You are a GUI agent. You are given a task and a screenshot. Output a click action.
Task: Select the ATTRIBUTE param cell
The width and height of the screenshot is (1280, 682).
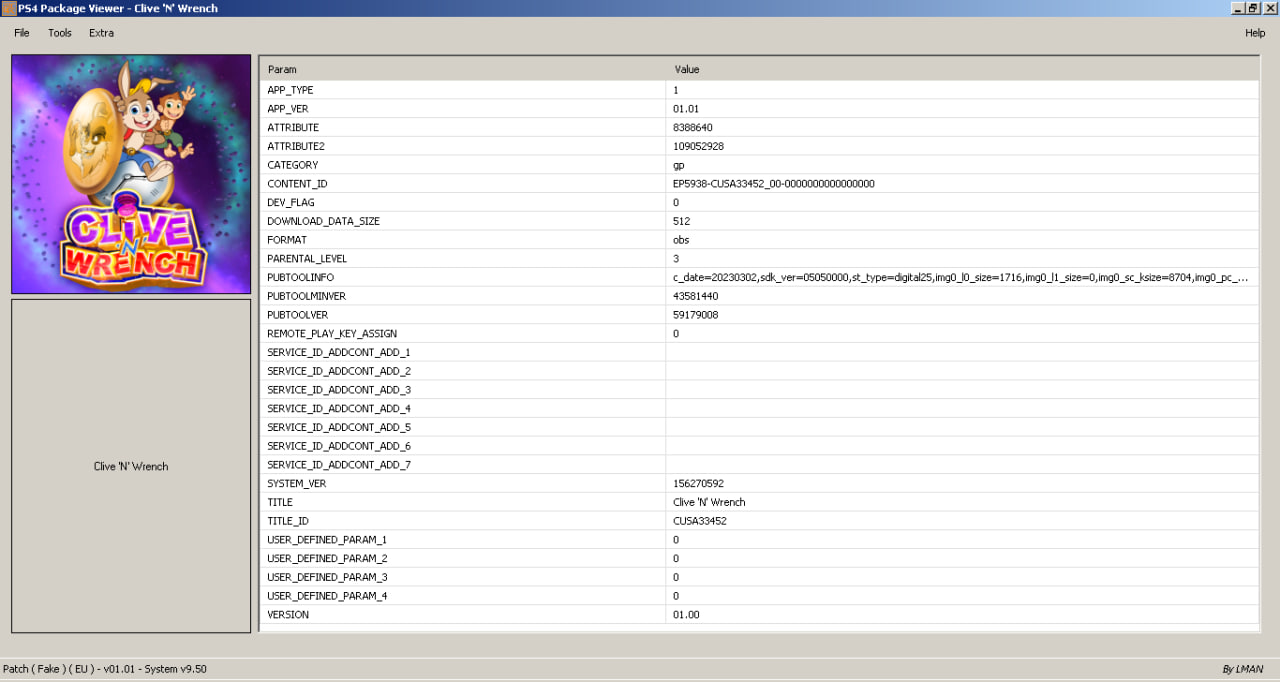[x=463, y=128]
